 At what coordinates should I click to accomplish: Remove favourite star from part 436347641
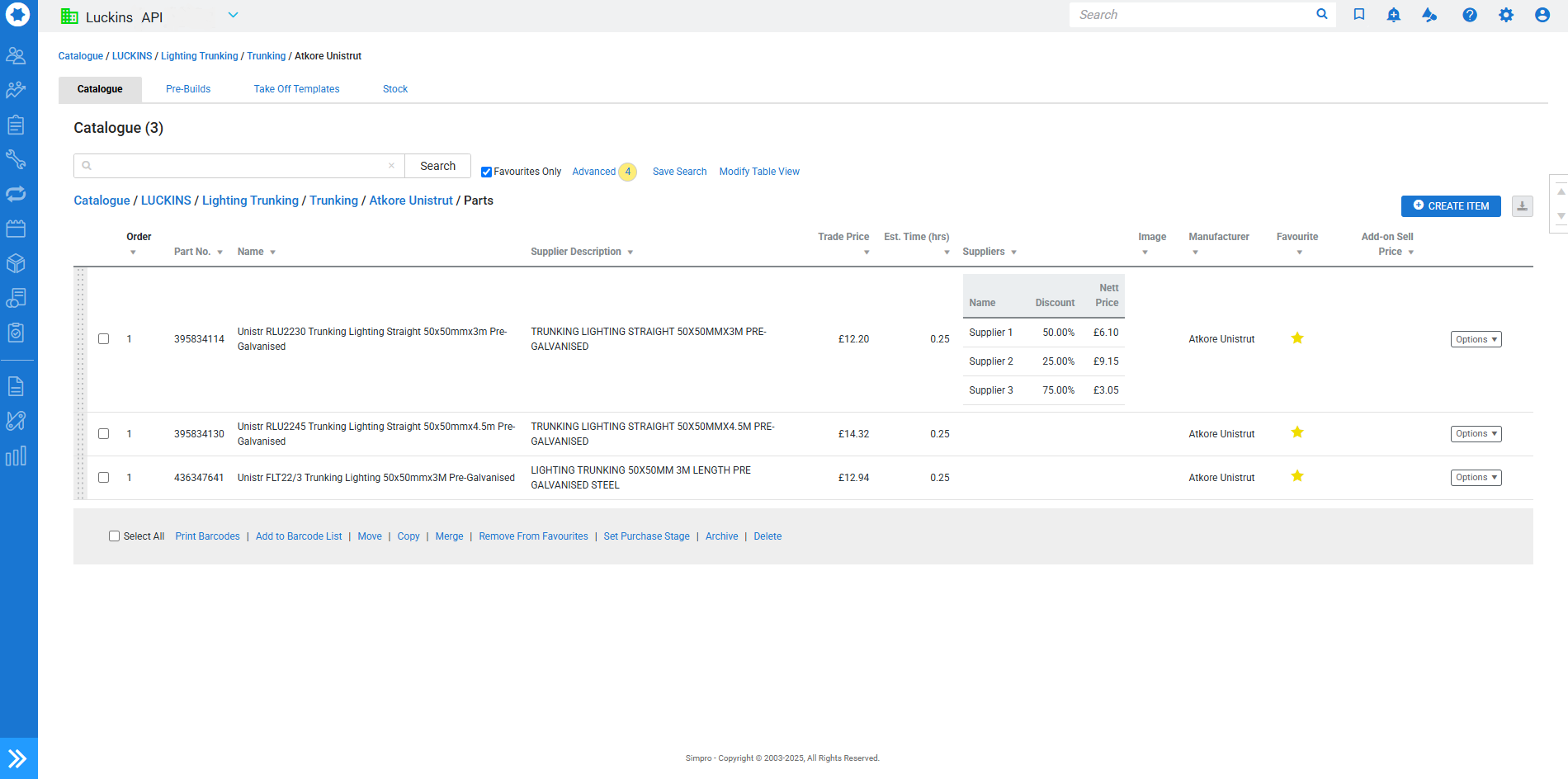tap(1296, 476)
